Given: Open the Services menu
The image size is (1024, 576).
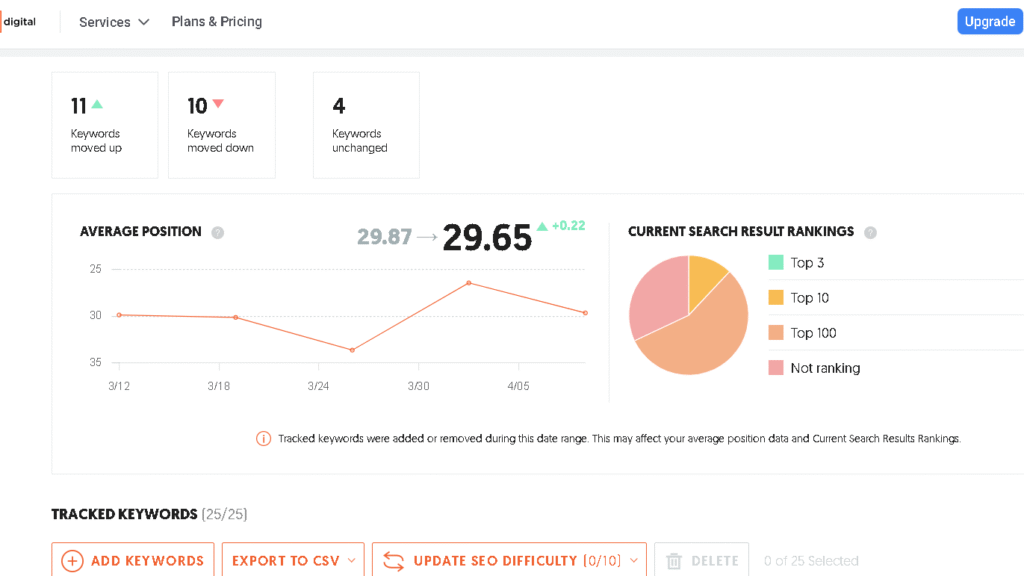Looking at the screenshot, I should (106, 21).
